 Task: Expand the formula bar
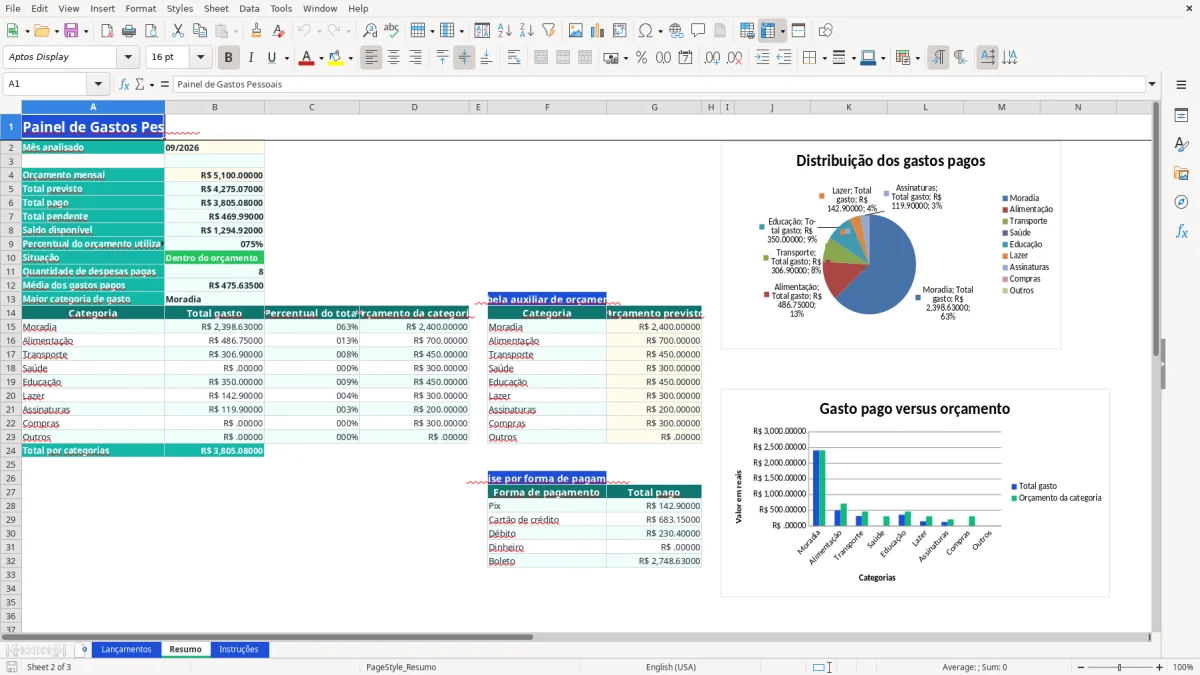(x=1152, y=84)
